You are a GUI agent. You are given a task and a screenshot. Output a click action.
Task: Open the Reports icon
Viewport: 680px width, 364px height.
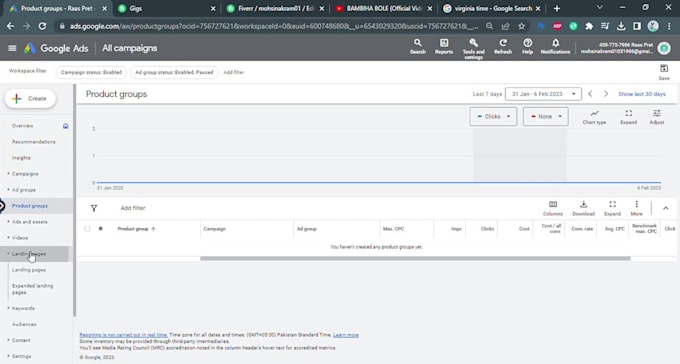coord(444,46)
